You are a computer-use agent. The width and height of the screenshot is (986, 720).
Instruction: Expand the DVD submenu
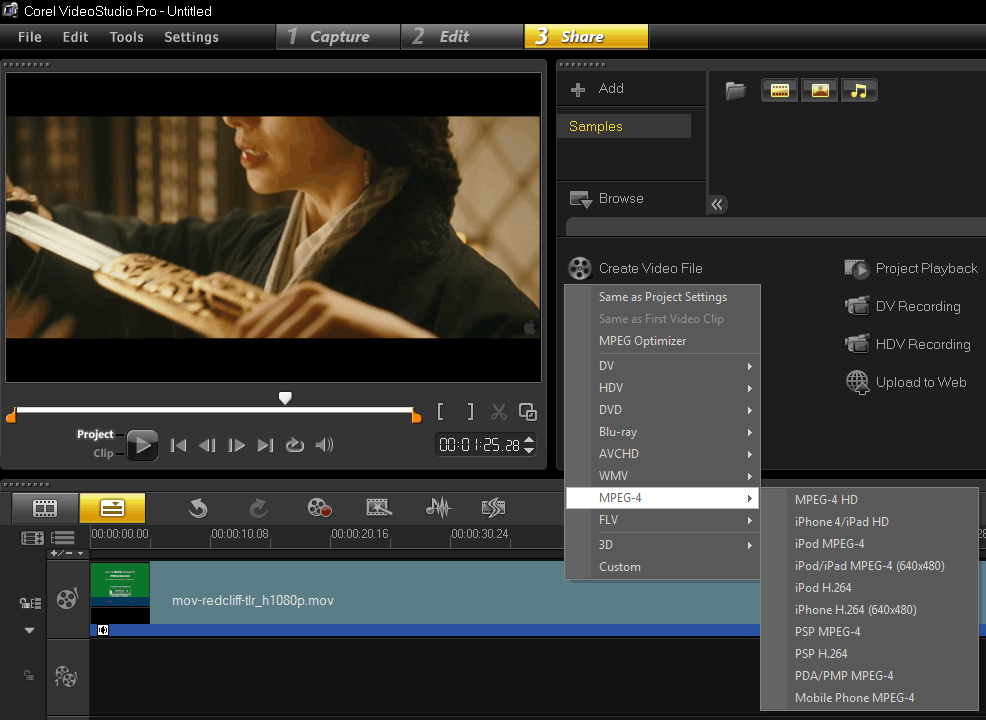pos(663,410)
